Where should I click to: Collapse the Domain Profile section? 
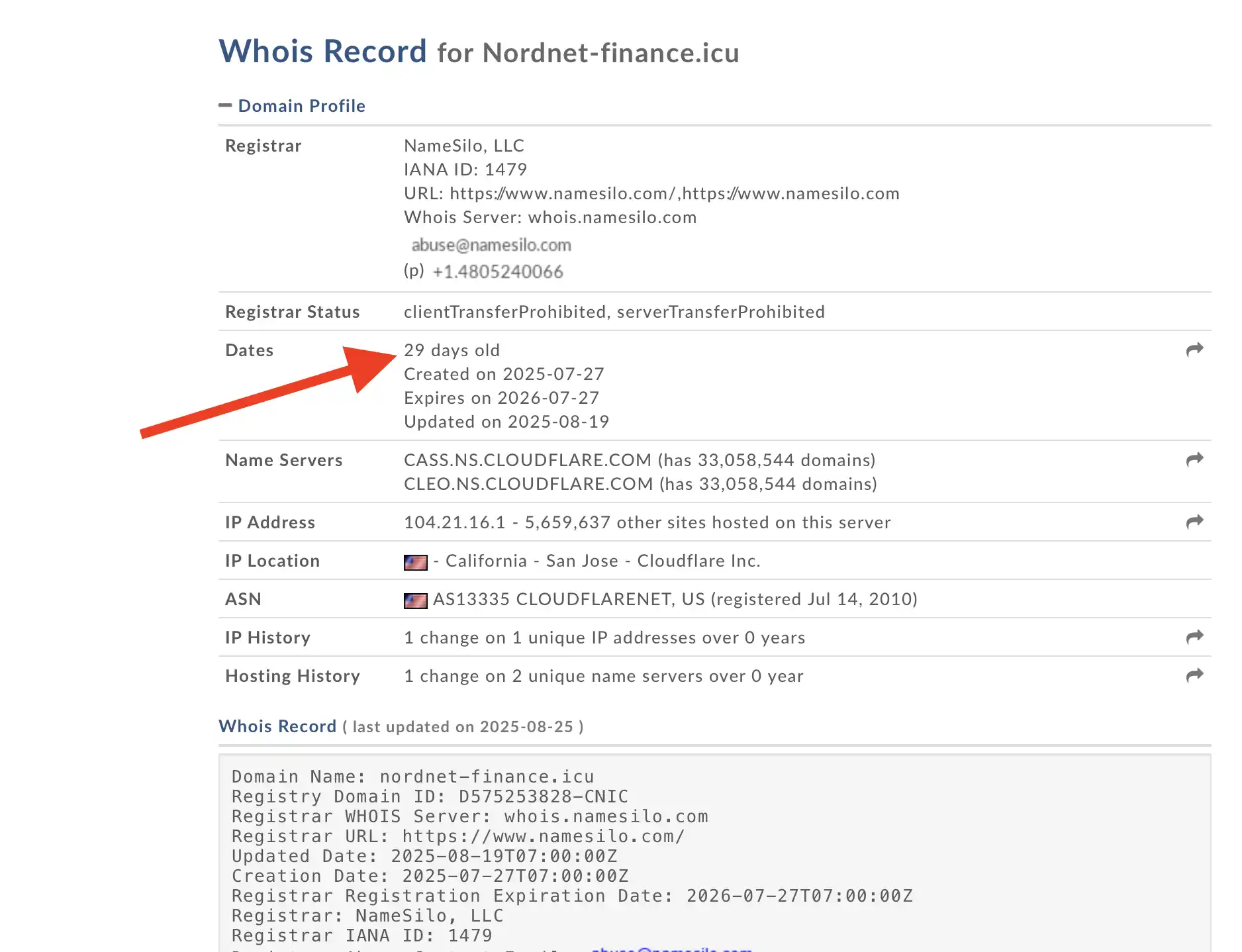(x=225, y=105)
